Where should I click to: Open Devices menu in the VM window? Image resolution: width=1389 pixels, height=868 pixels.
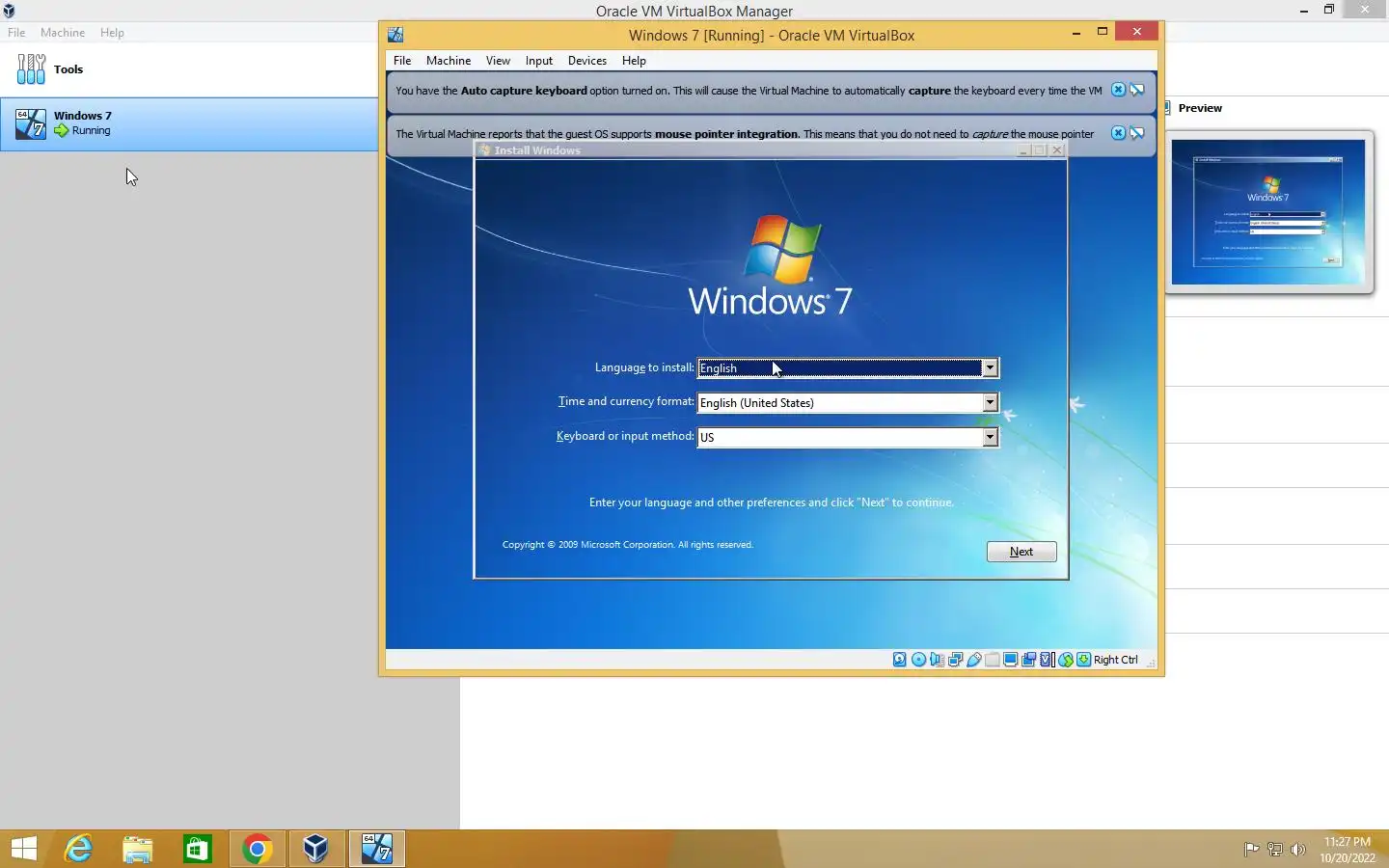pyautogui.click(x=587, y=61)
